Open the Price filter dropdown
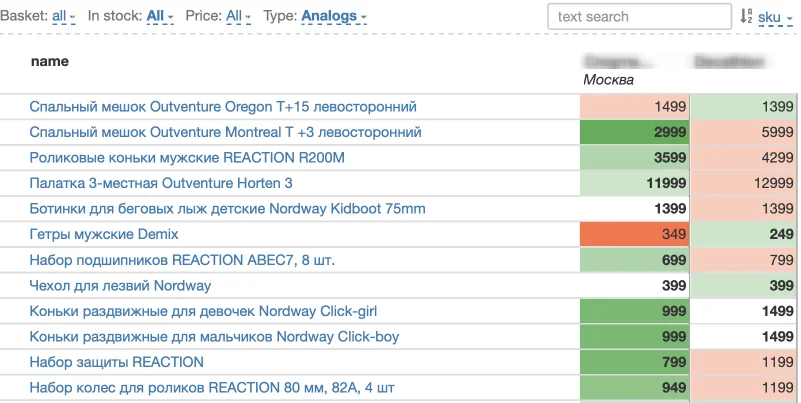 click(239, 16)
